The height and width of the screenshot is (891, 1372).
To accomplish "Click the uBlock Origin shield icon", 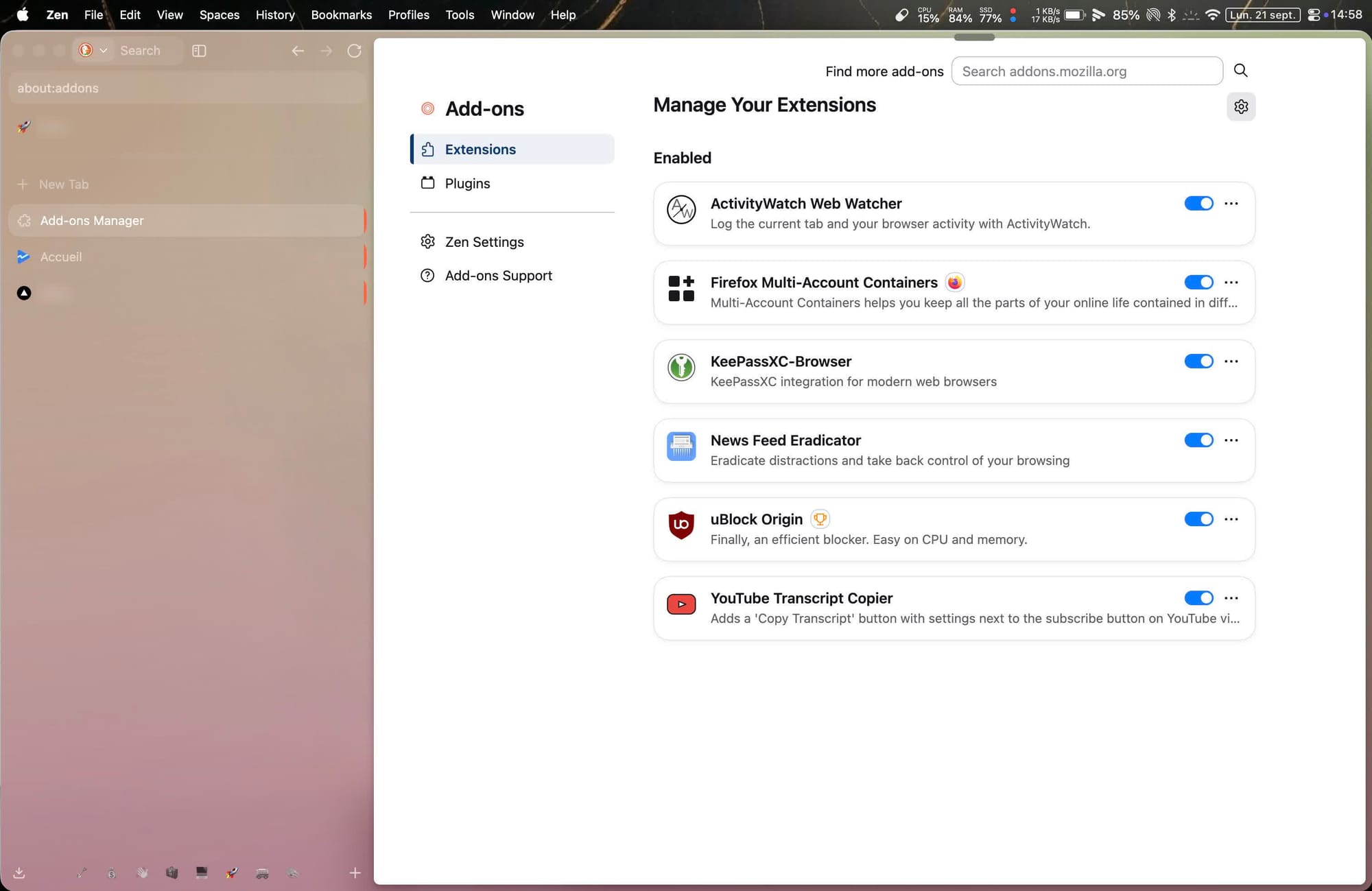I will [x=681, y=525].
